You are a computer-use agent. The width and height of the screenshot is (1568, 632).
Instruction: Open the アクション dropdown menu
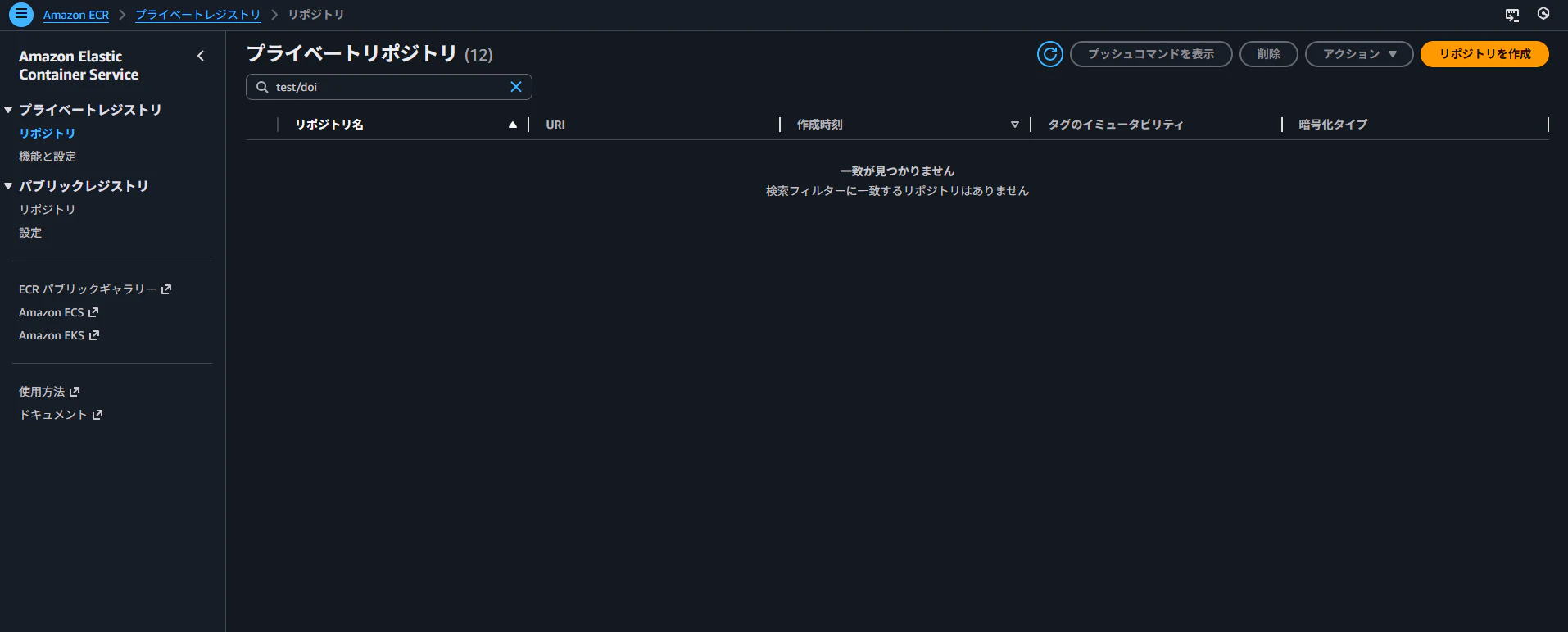coord(1359,54)
